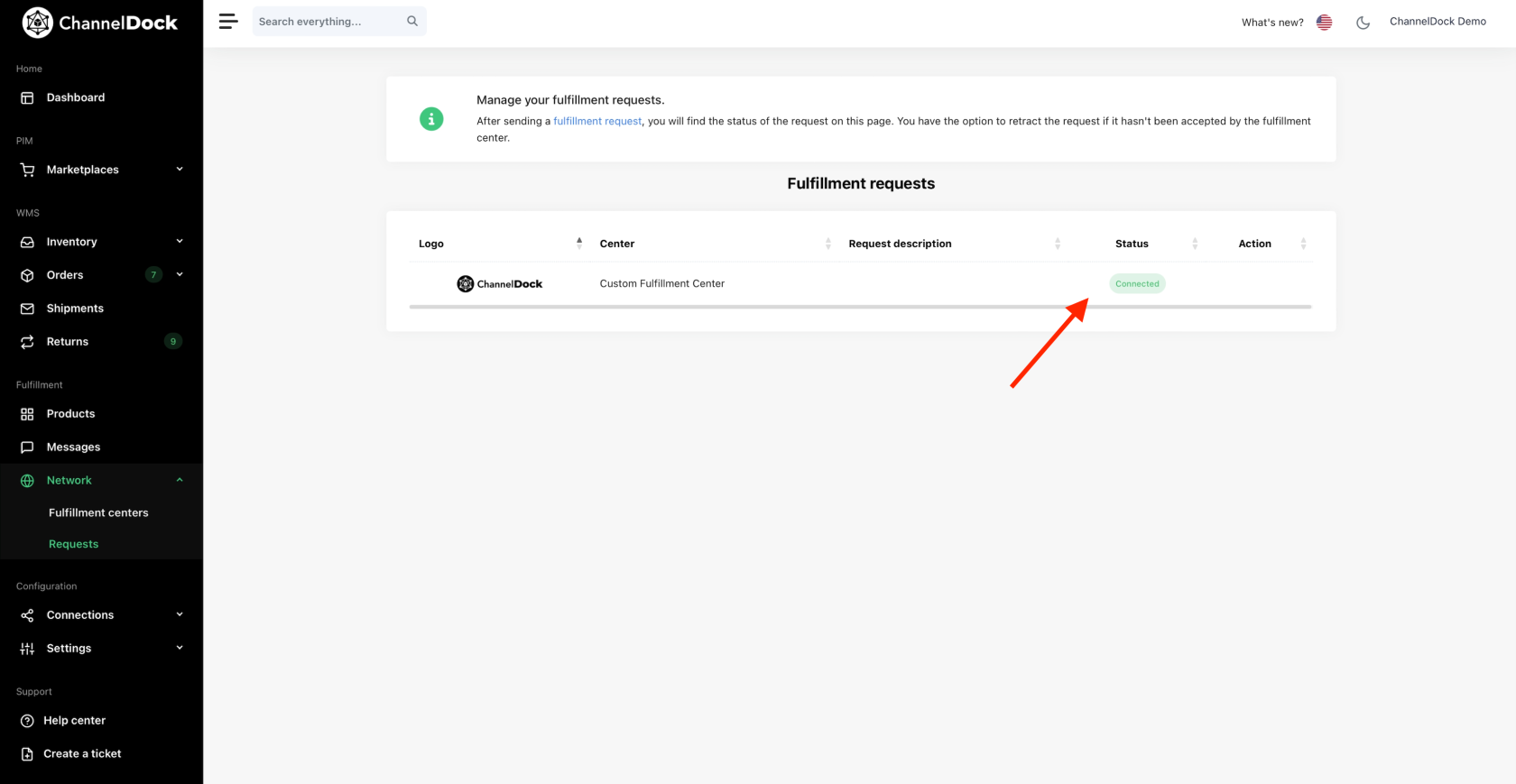
Task: Click Orders badge showing 7
Action: [153, 275]
